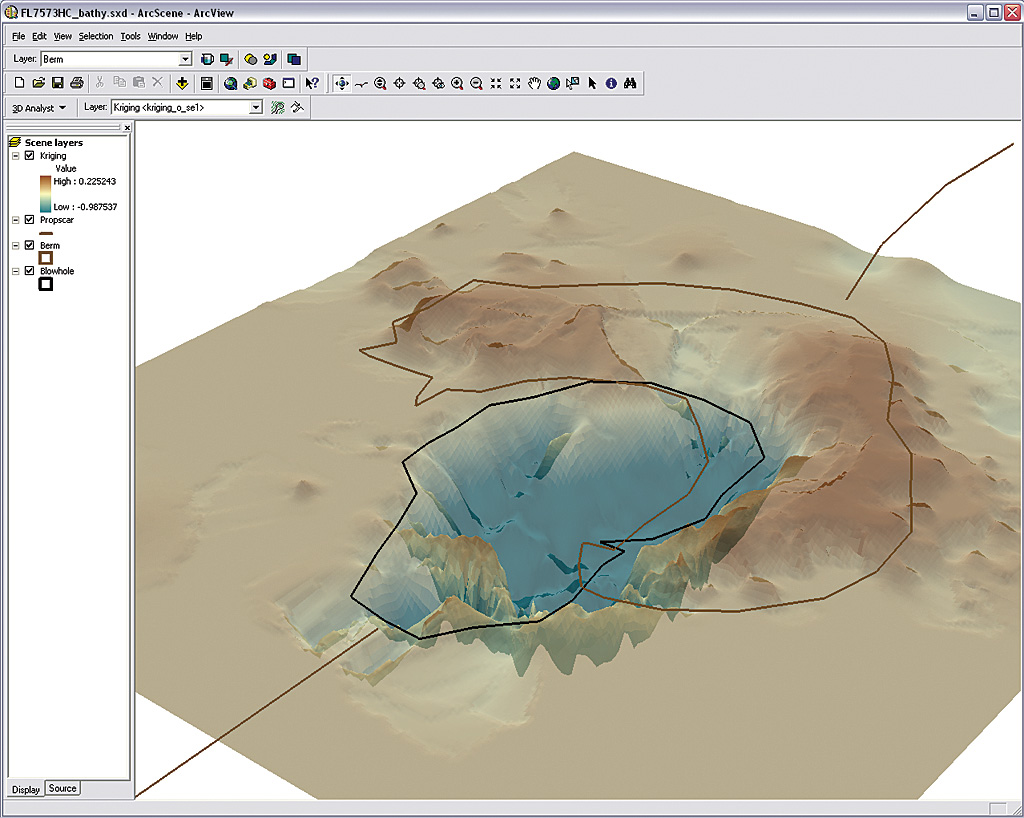Switch to the Source tab
The image size is (1024, 818).
click(62, 788)
